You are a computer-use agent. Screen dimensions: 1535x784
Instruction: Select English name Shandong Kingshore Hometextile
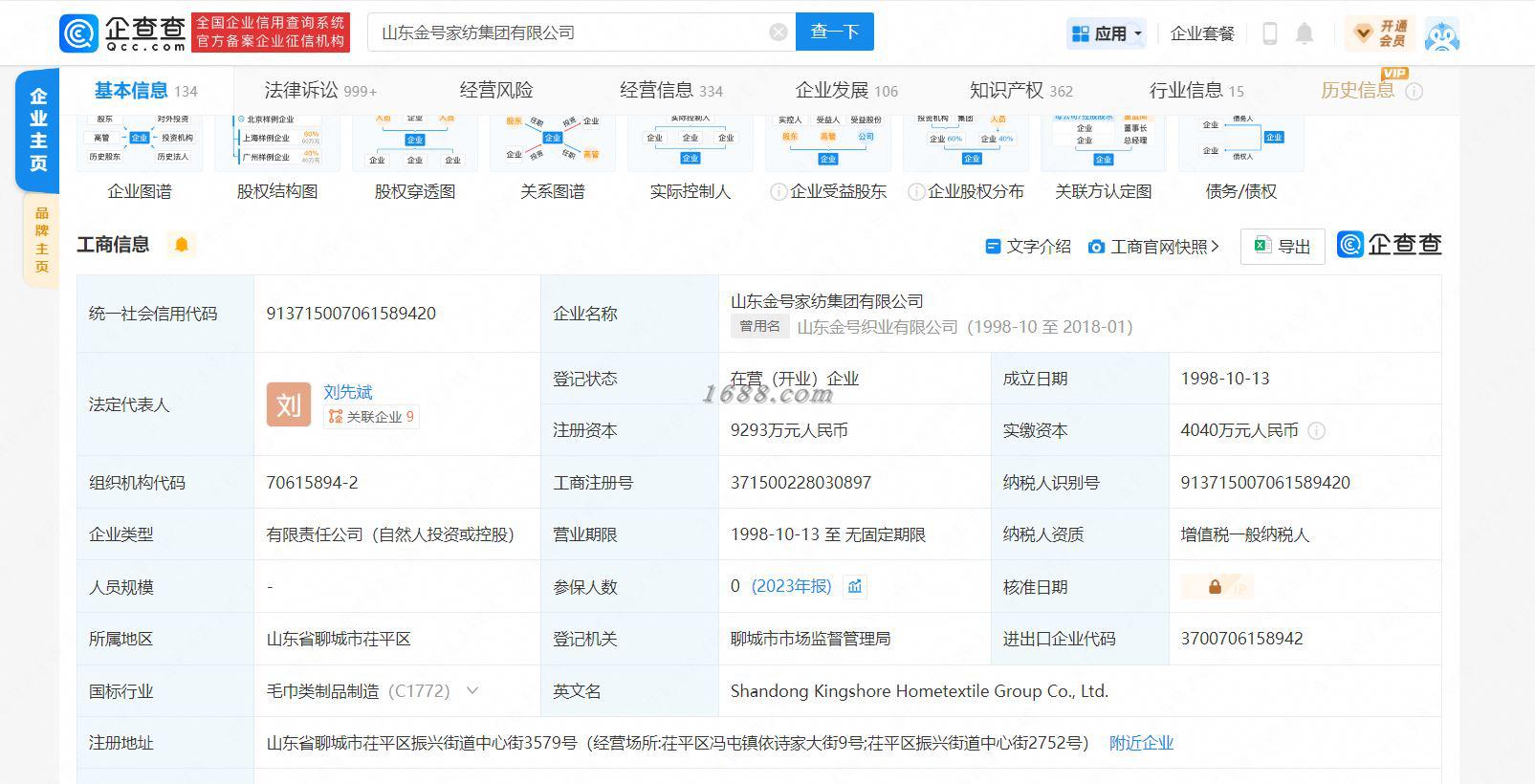[919, 691]
